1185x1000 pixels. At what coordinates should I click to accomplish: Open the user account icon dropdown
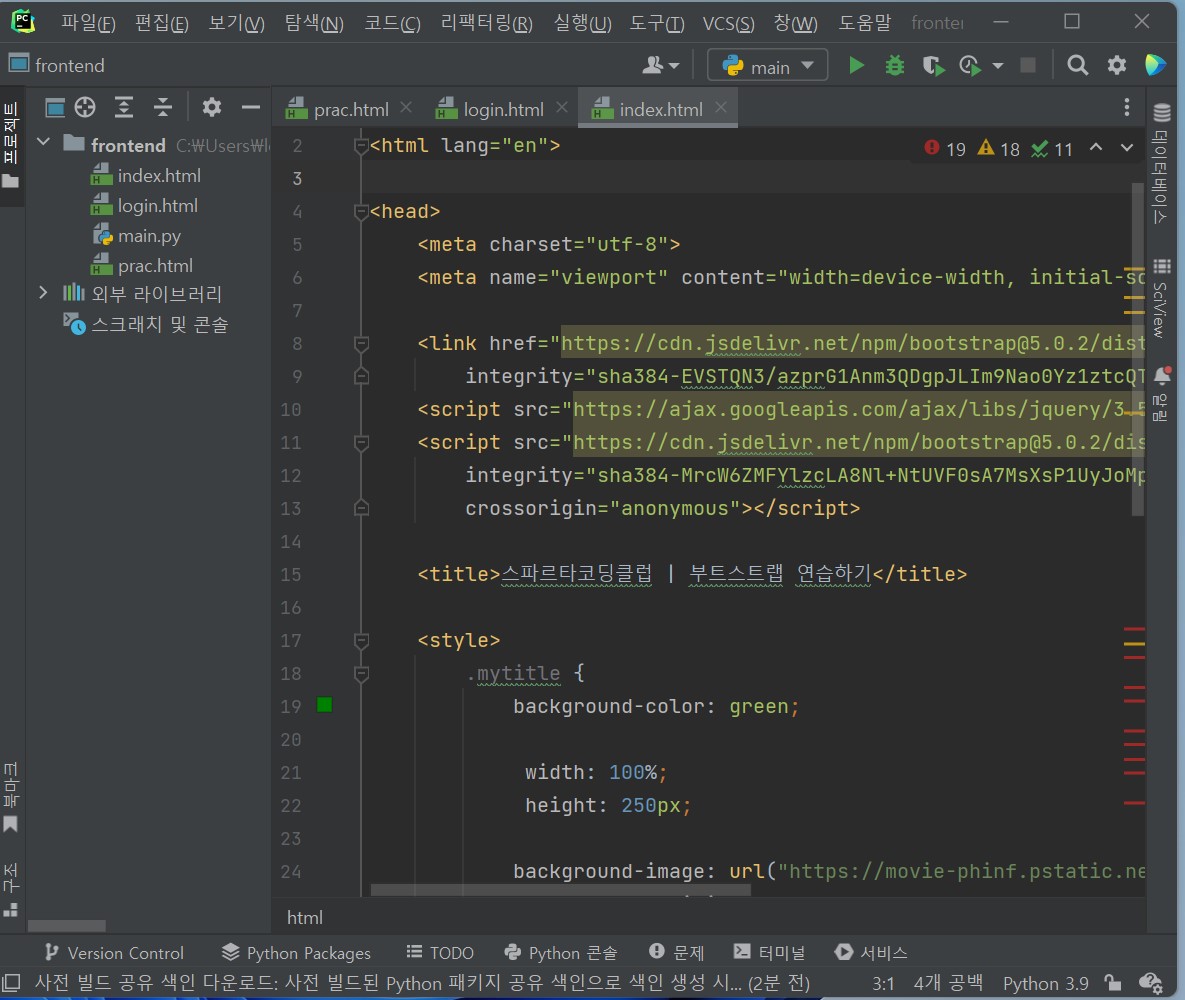[x=661, y=67]
